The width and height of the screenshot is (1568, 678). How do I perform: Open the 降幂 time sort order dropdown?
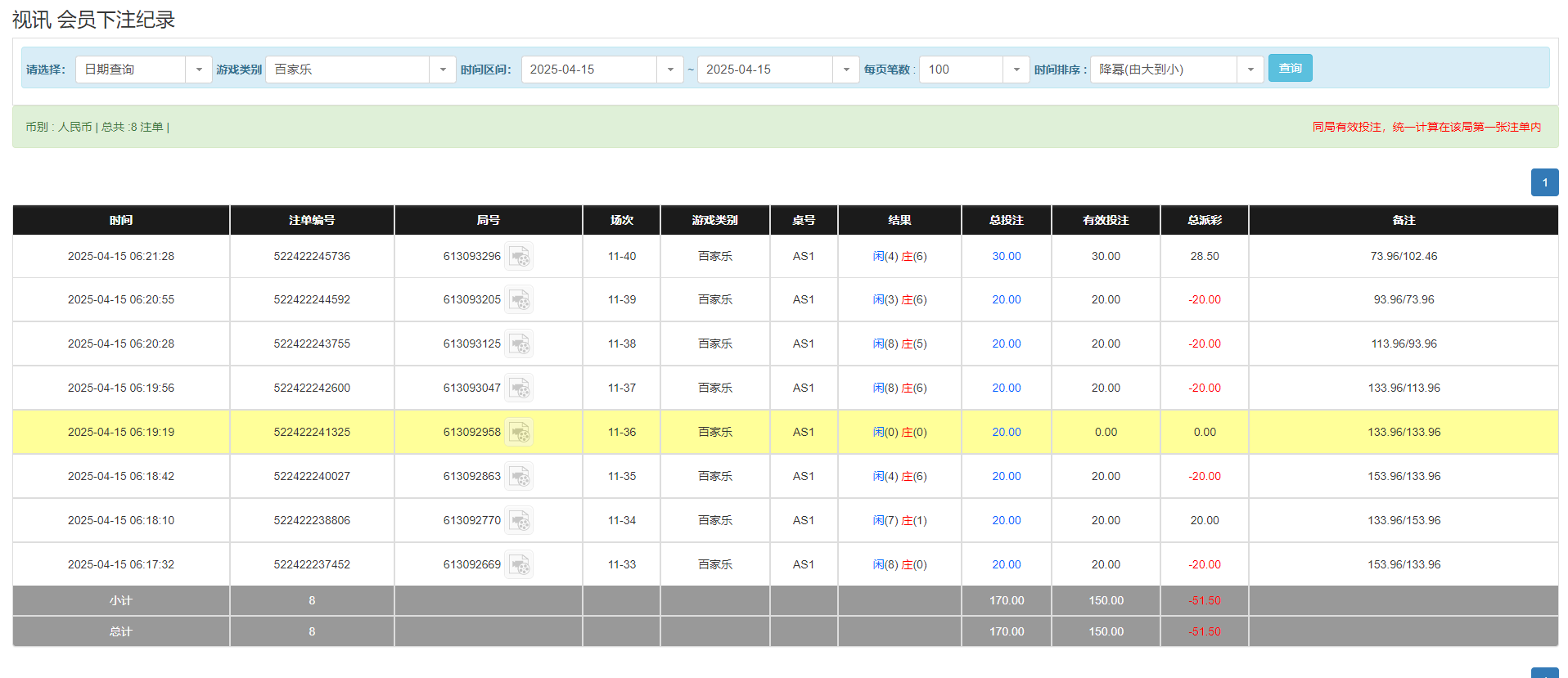click(x=1250, y=70)
